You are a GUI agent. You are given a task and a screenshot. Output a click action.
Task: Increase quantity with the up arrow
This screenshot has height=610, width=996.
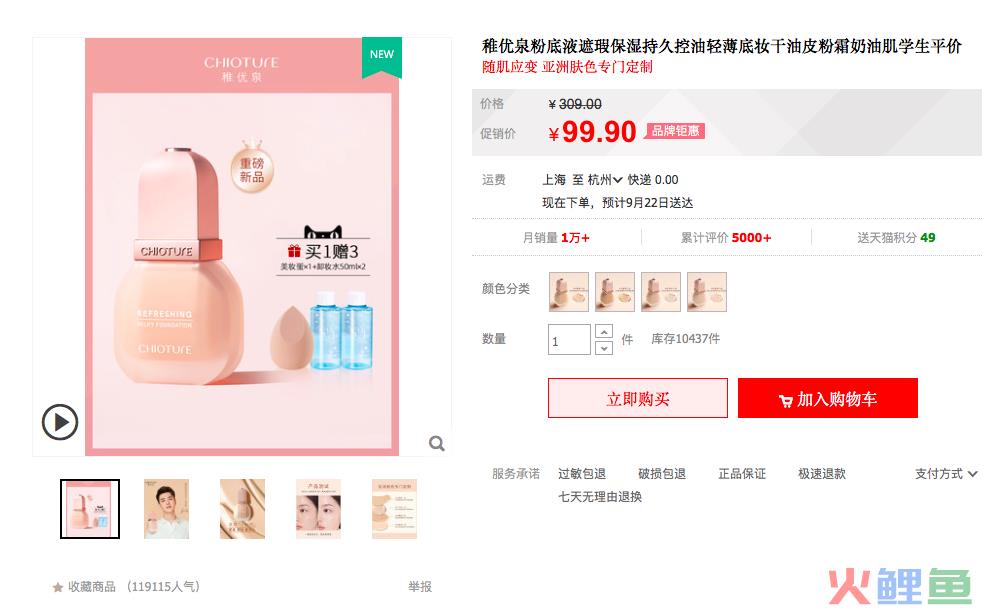tap(603, 332)
